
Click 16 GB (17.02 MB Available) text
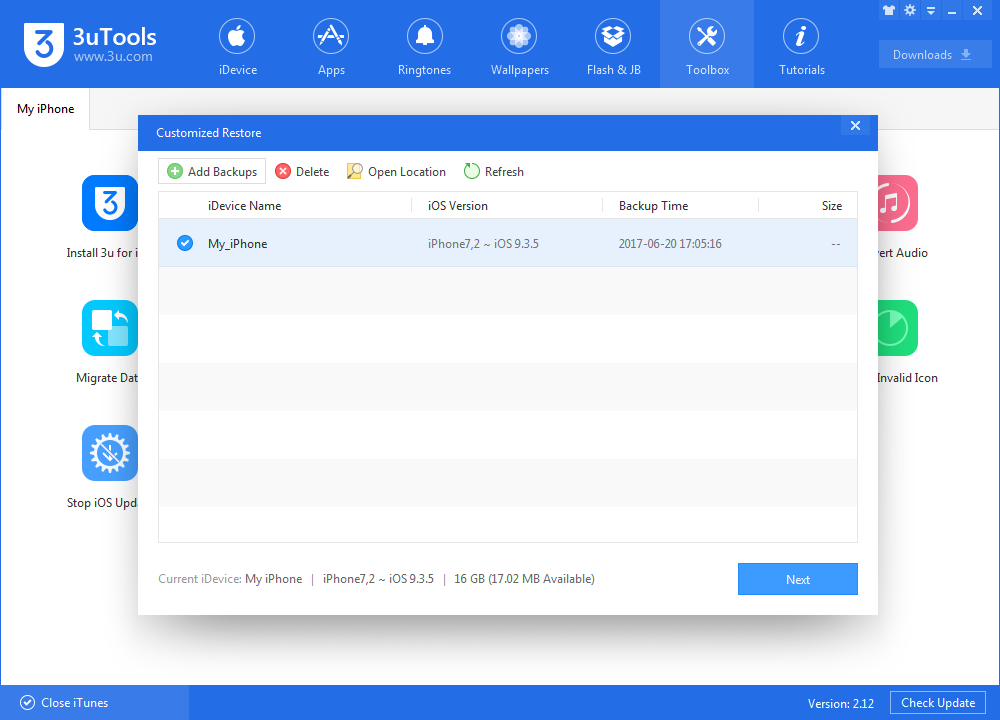tap(524, 578)
